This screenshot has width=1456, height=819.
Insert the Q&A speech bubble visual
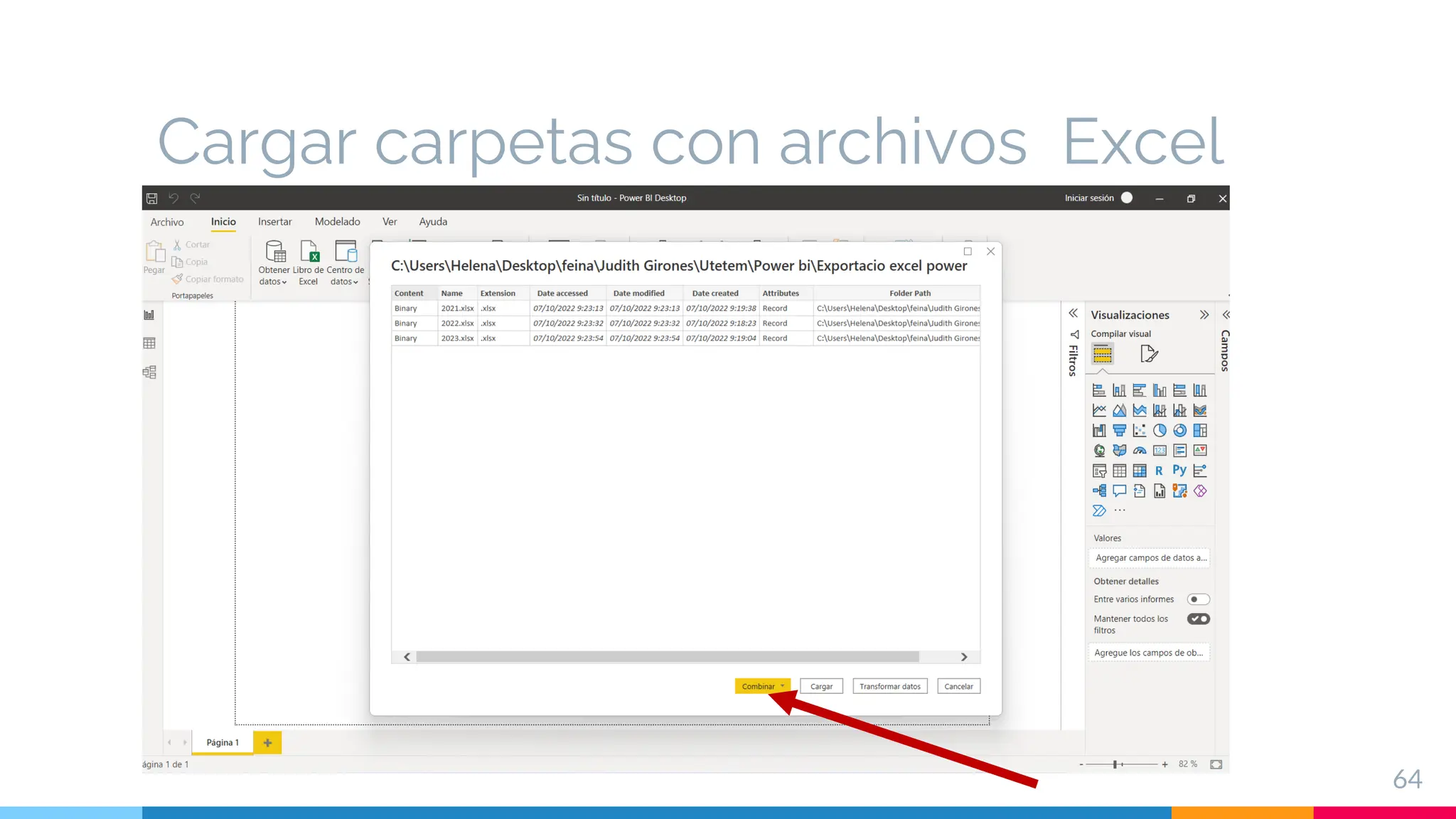pos(1119,491)
